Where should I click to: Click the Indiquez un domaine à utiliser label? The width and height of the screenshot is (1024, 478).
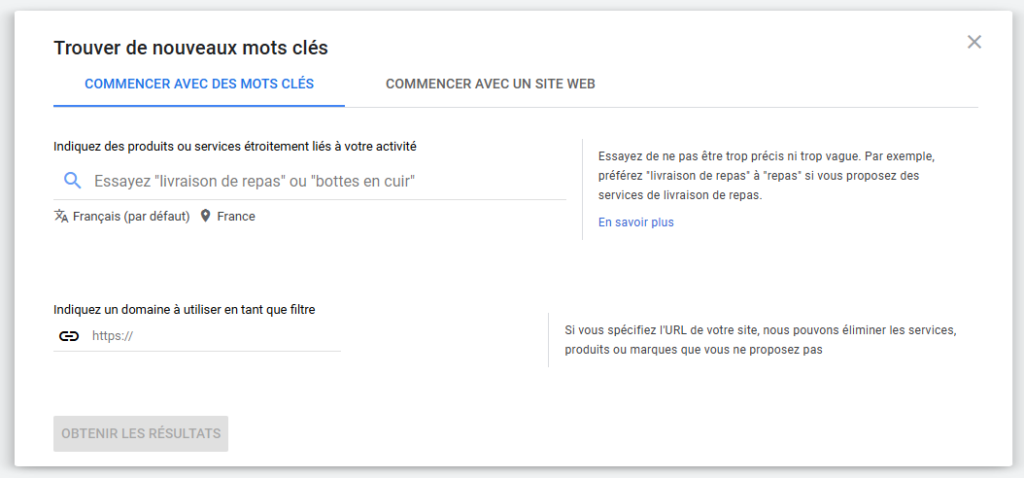[x=185, y=310]
